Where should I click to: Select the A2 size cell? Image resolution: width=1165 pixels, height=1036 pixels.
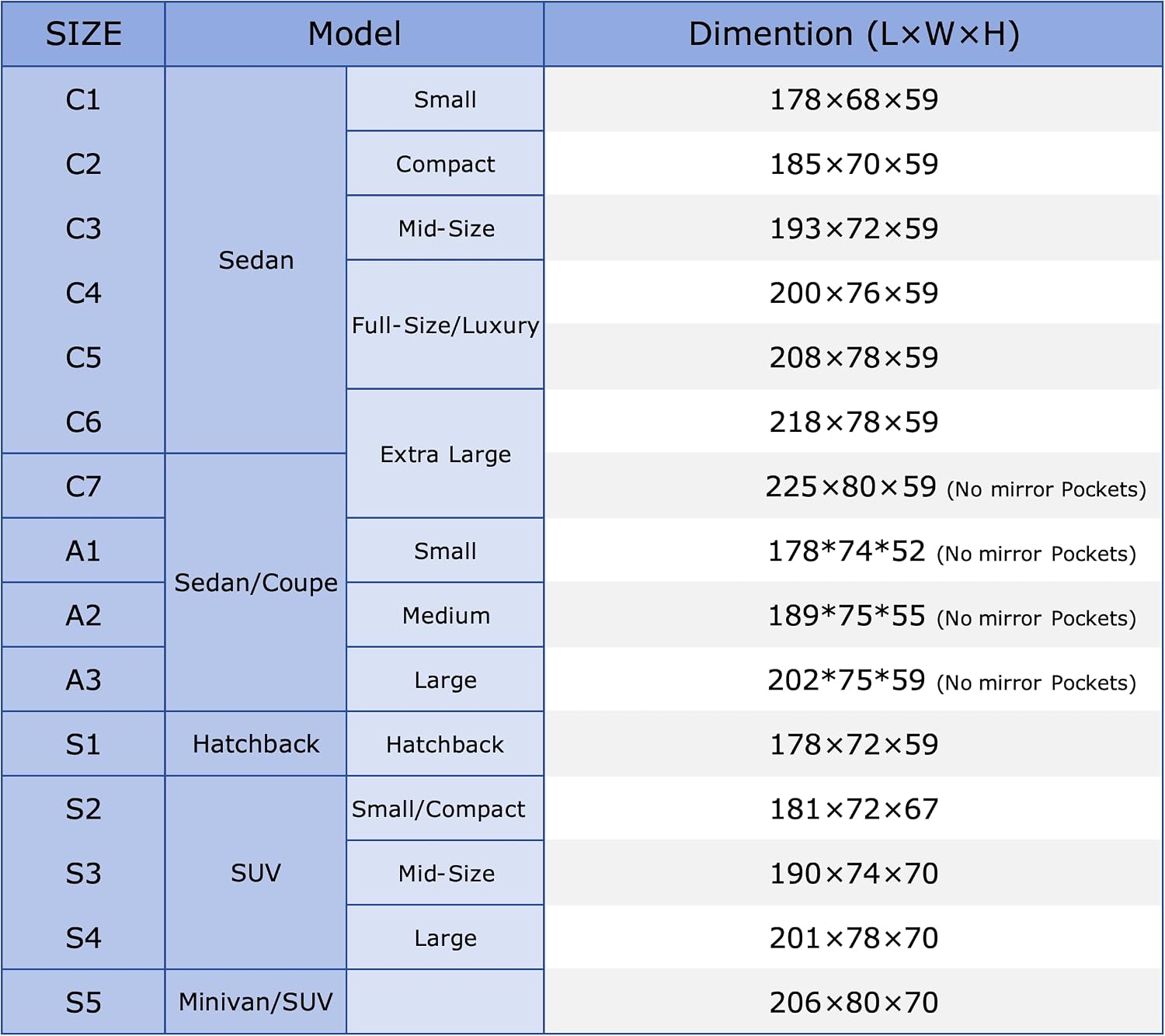[83, 615]
